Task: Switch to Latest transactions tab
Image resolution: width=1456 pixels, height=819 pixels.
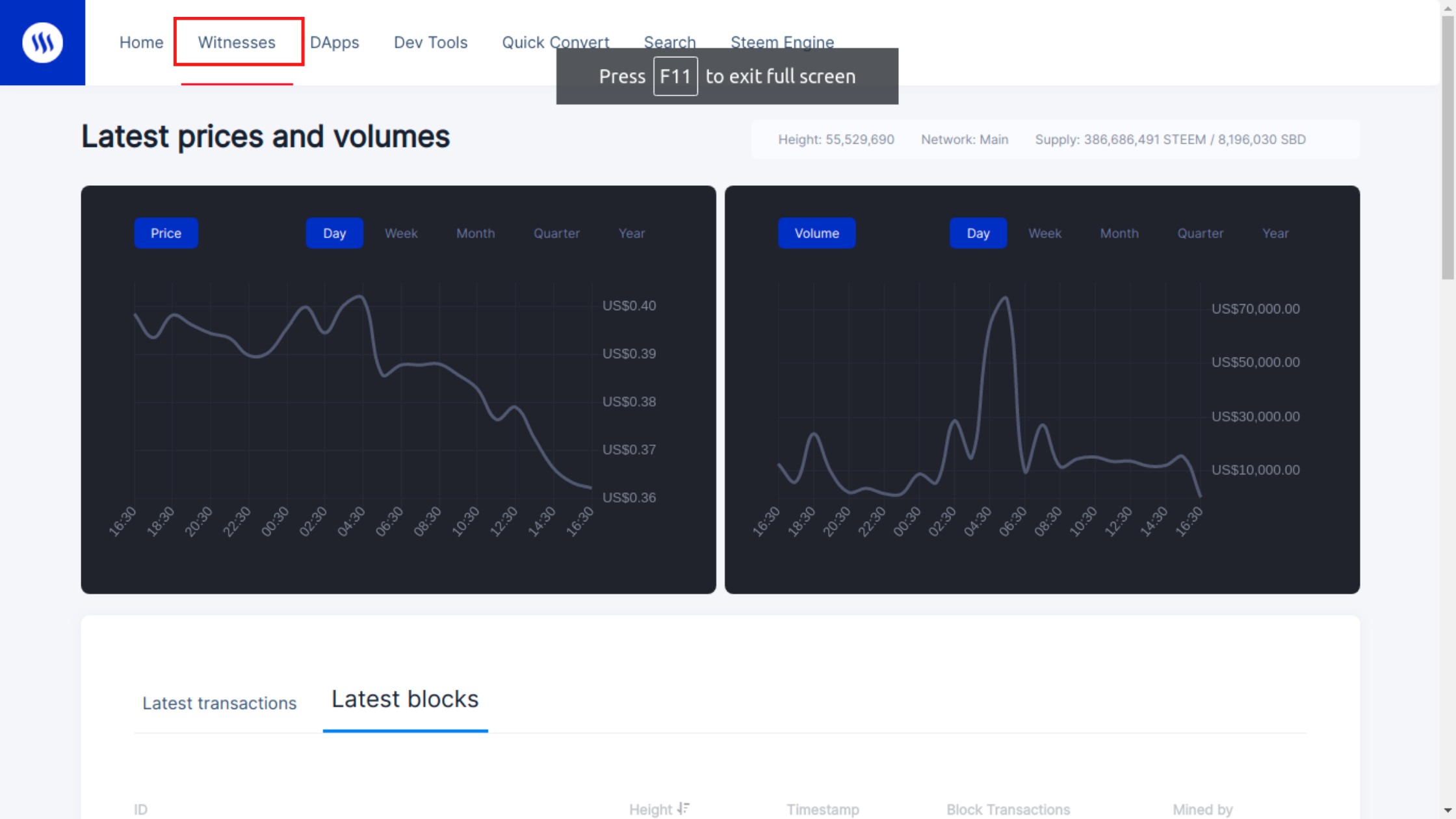Action: point(219,703)
